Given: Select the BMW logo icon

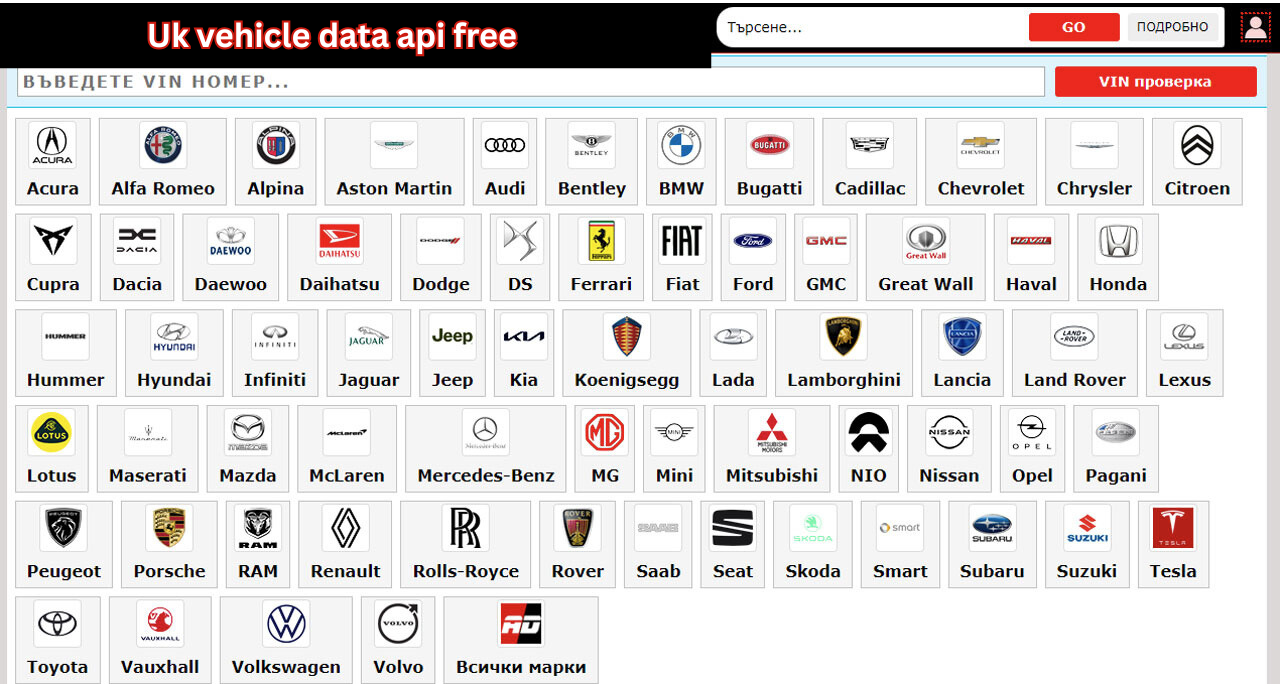Looking at the screenshot, I should point(681,146).
